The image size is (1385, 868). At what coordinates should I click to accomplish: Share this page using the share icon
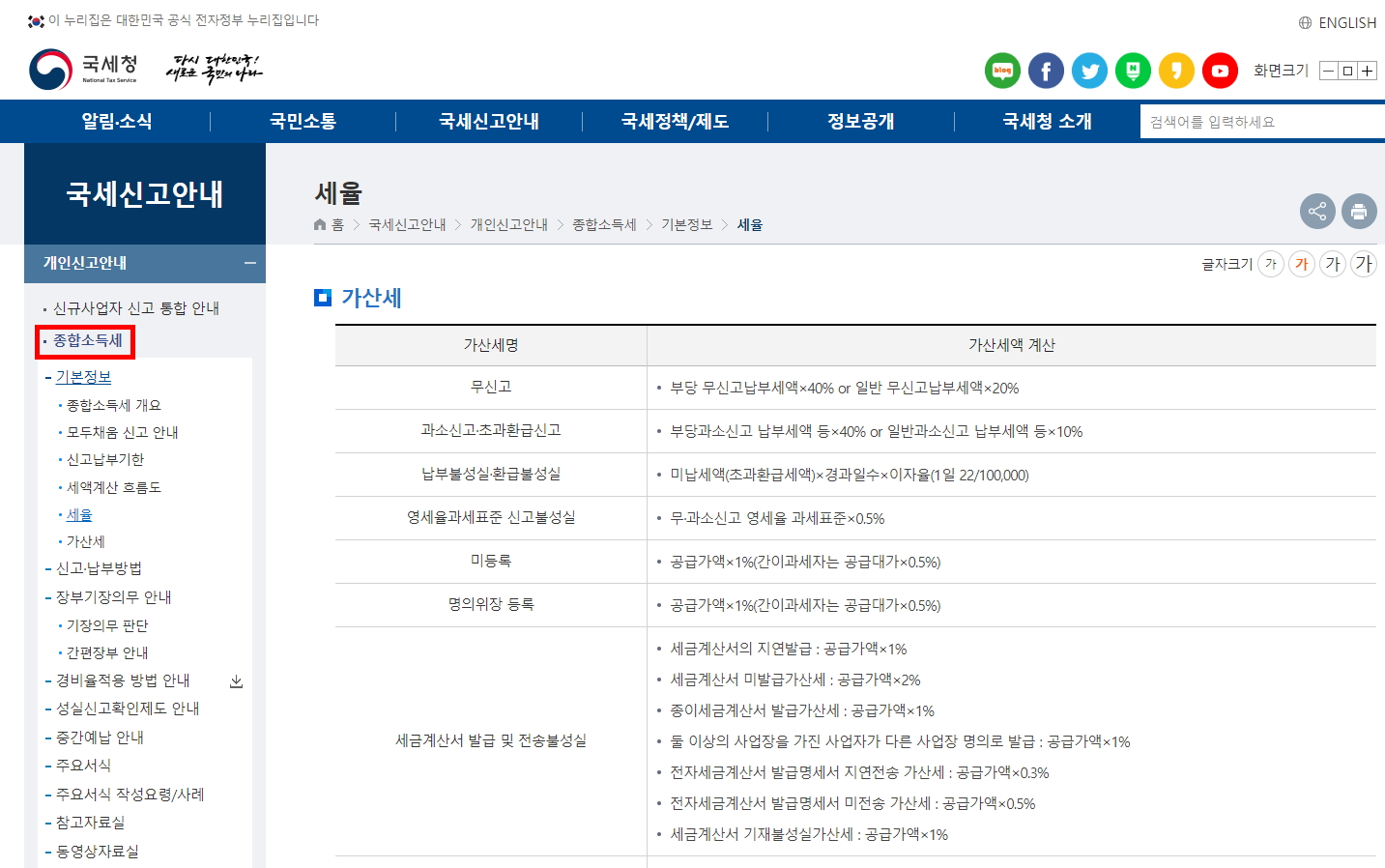[x=1317, y=211]
